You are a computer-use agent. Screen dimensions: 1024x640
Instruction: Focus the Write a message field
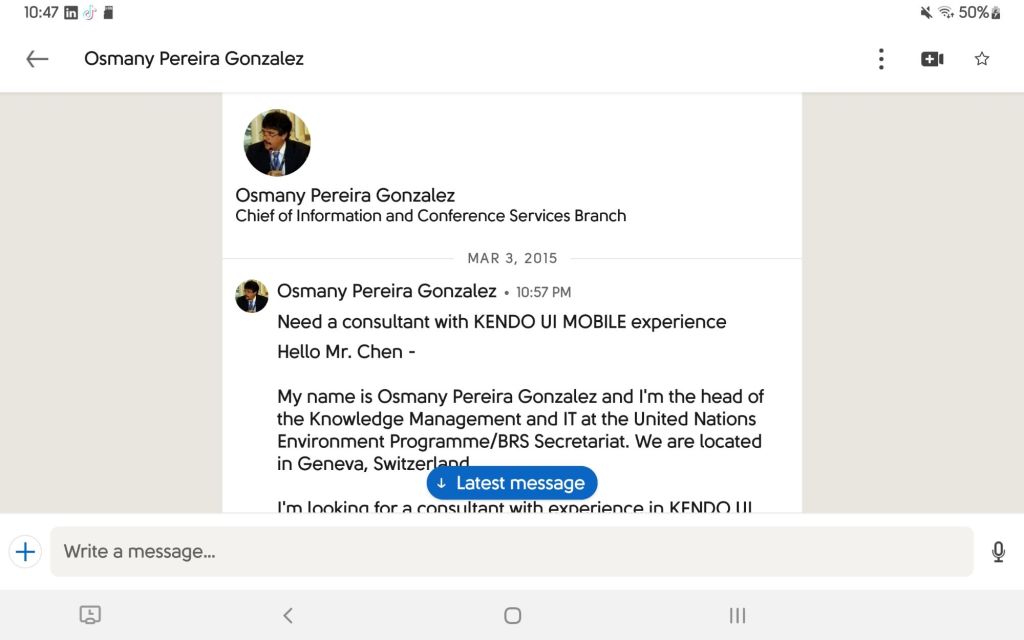pyautogui.click(x=511, y=551)
